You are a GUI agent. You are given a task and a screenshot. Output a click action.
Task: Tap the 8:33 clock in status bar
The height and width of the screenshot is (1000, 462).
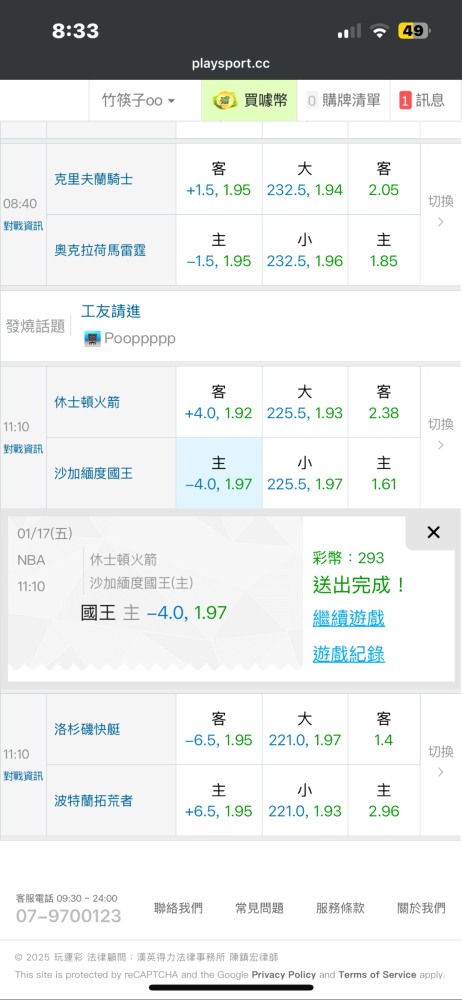75,31
